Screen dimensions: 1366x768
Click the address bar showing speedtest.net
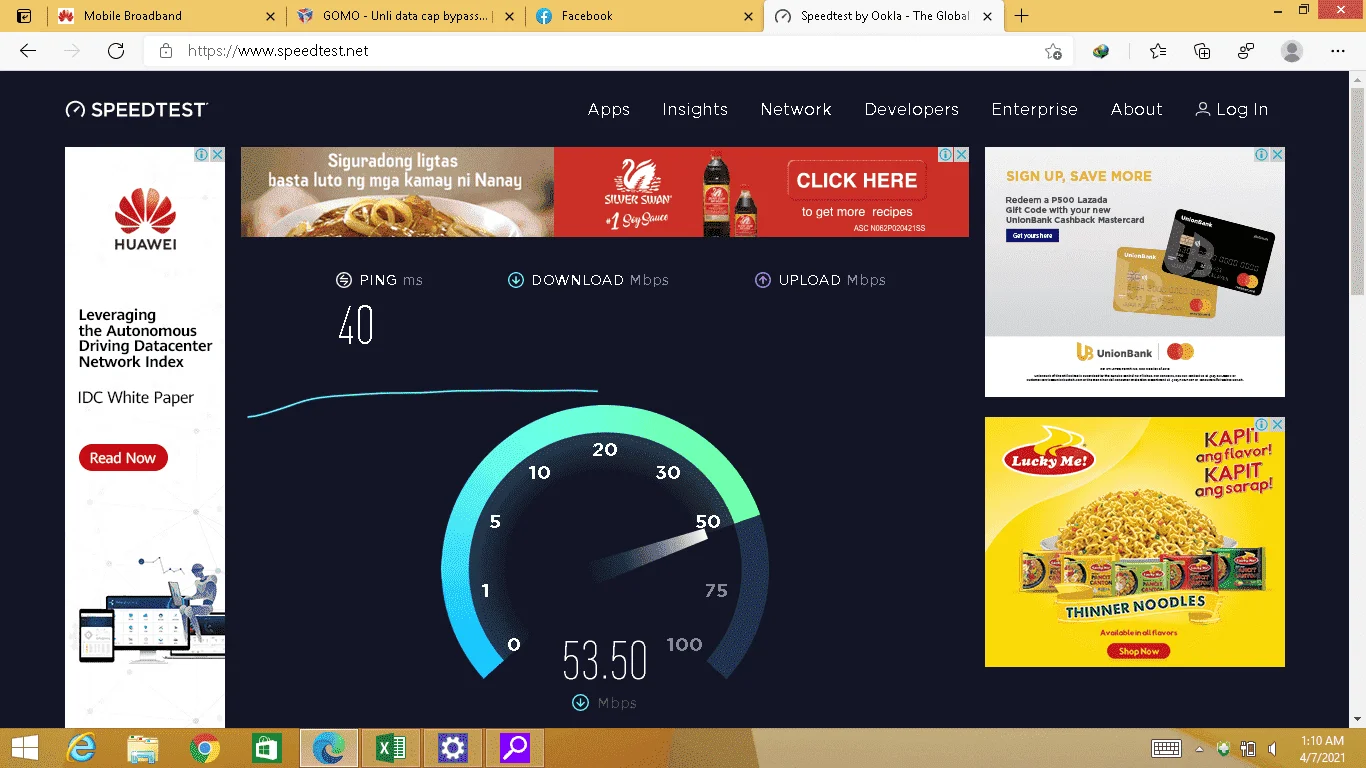608,51
